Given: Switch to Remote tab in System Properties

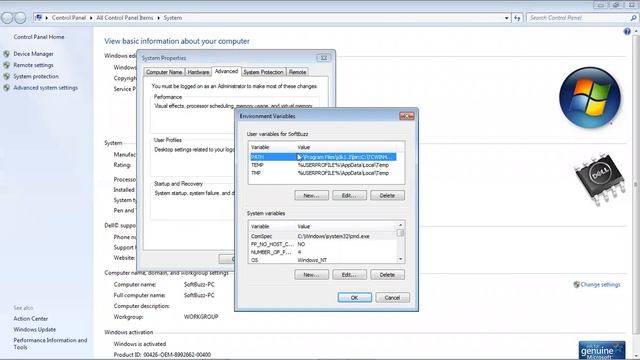Looking at the screenshot, I should coord(297,72).
